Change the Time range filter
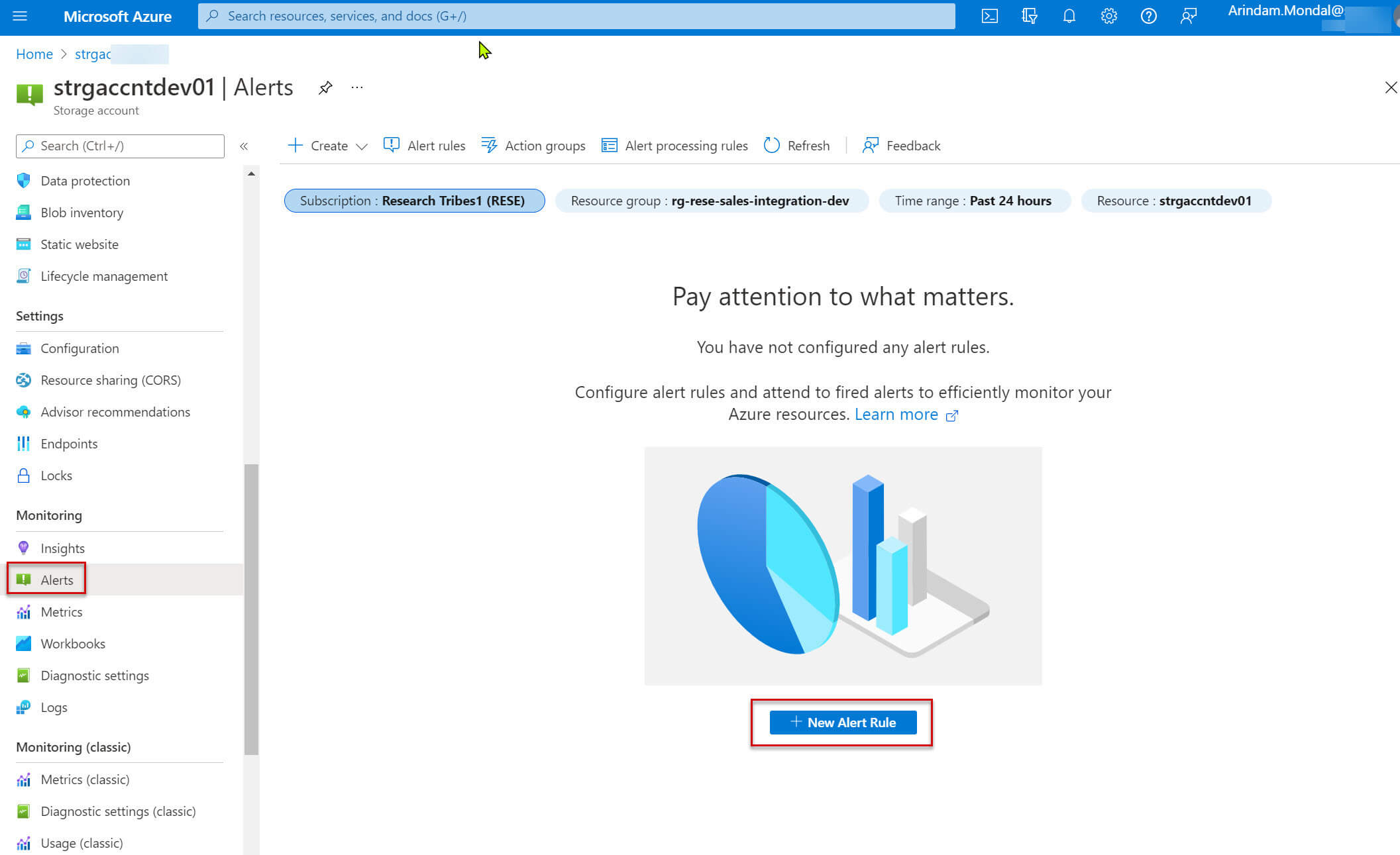The image size is (1400, 855). pos(973,201)
